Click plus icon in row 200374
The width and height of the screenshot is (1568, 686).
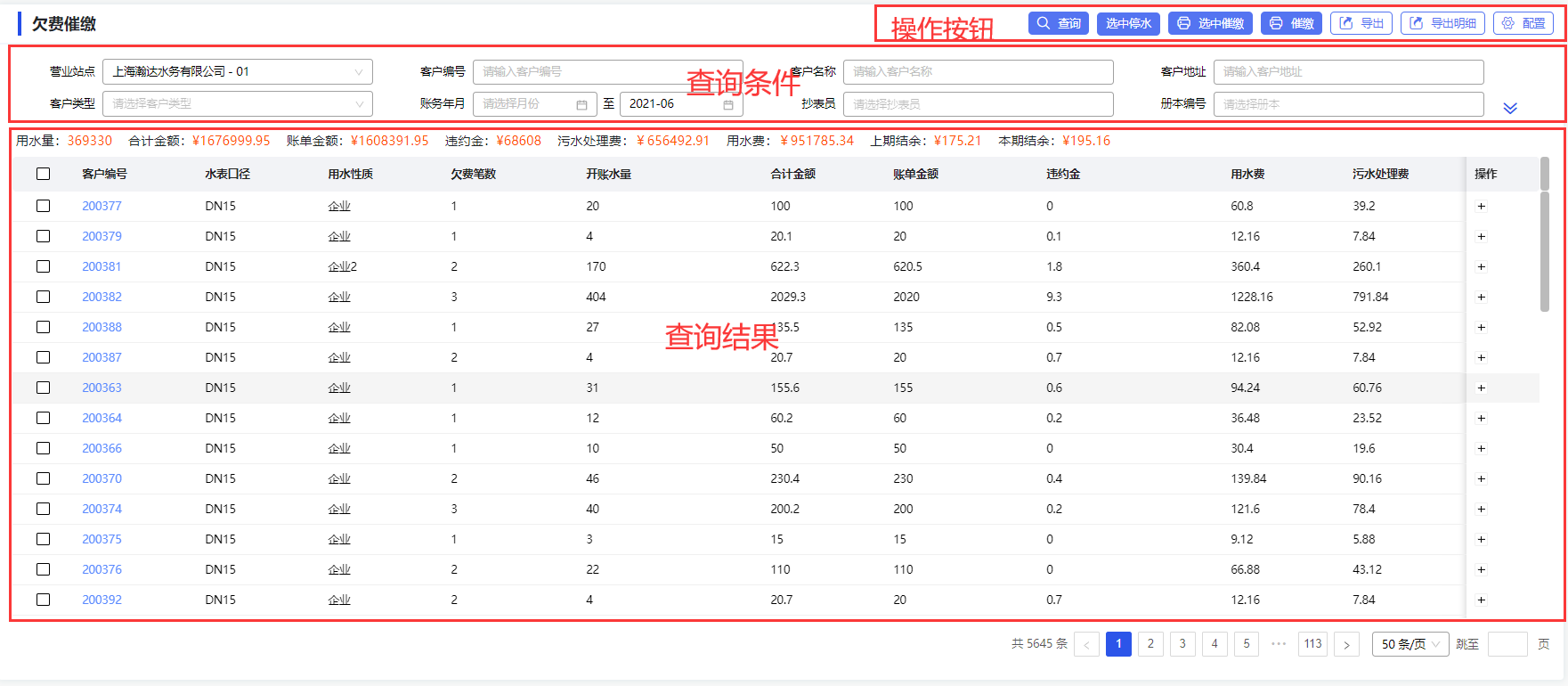[1482, 509]
